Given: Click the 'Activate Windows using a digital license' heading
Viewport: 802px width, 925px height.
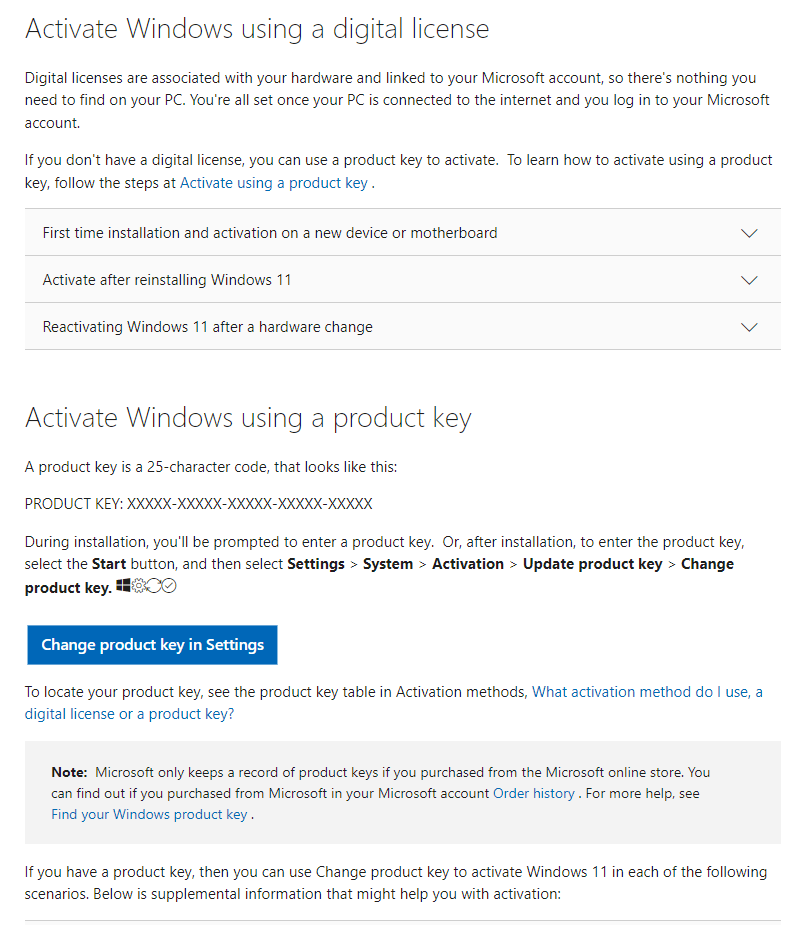Looking at the screenshot, I should click(257, 29).
